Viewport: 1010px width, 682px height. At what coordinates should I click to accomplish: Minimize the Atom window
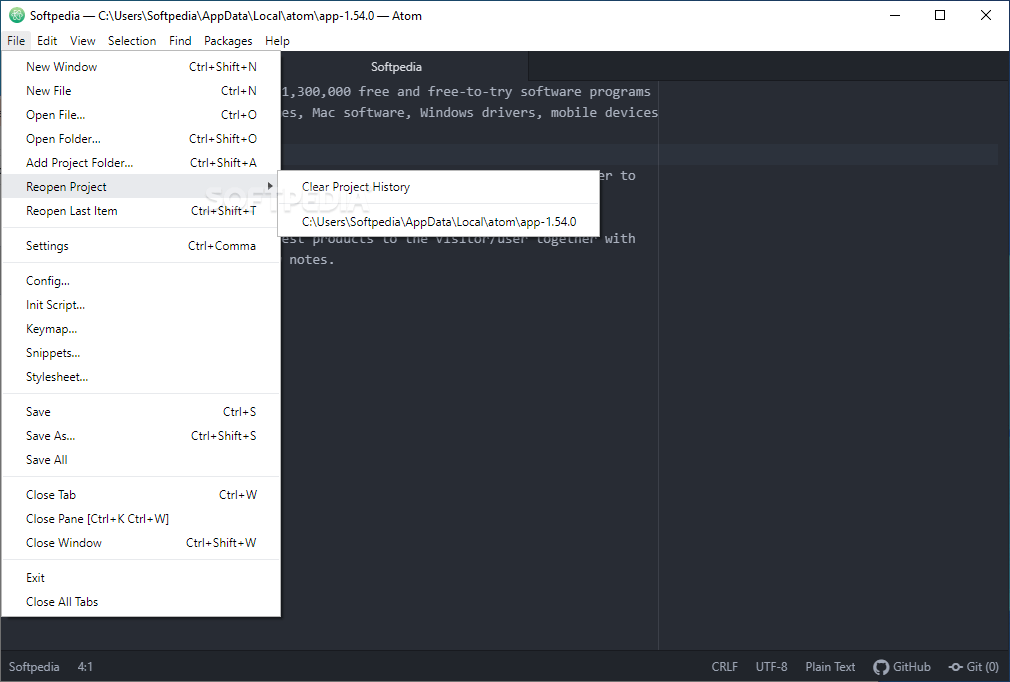coord(895,15)
